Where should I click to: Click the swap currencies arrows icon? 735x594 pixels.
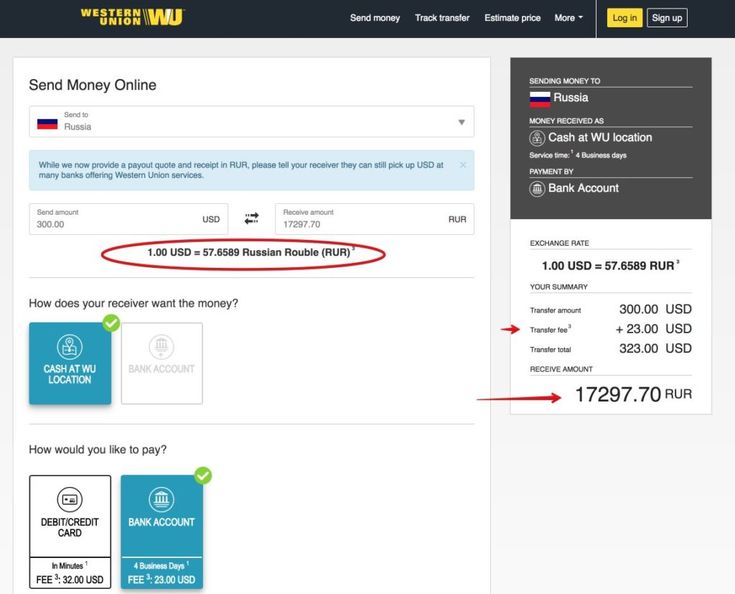[x=252, y=218]
